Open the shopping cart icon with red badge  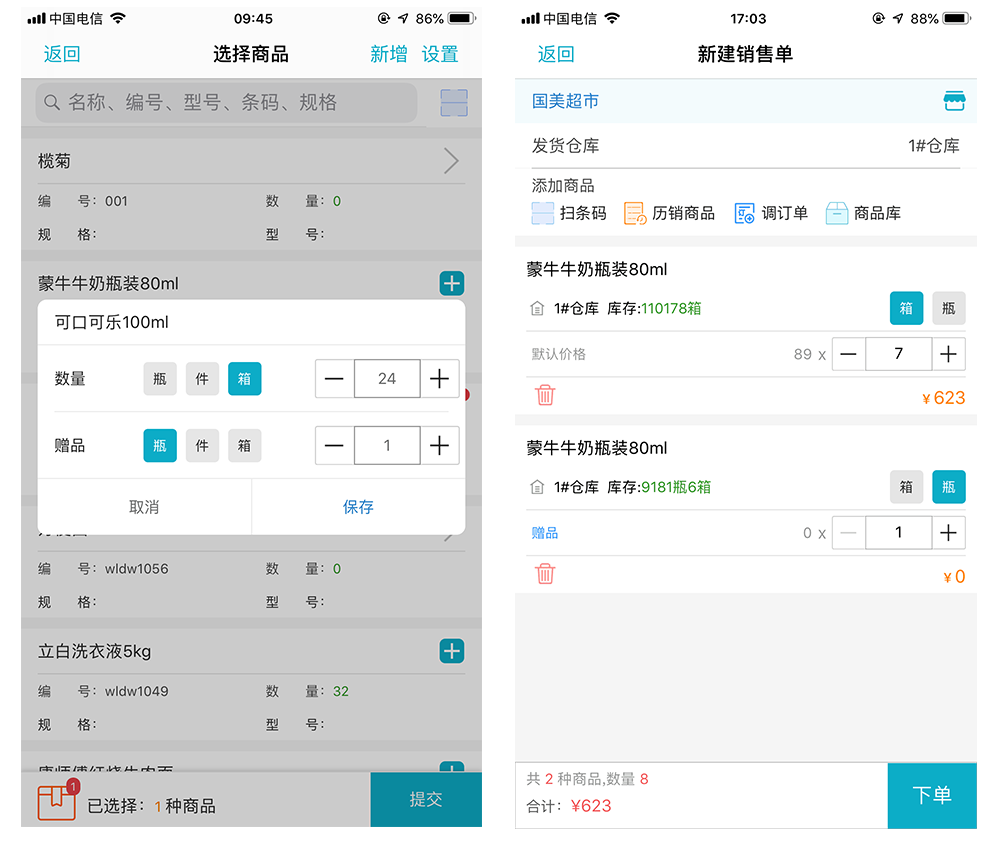click(x=57, y=801)
